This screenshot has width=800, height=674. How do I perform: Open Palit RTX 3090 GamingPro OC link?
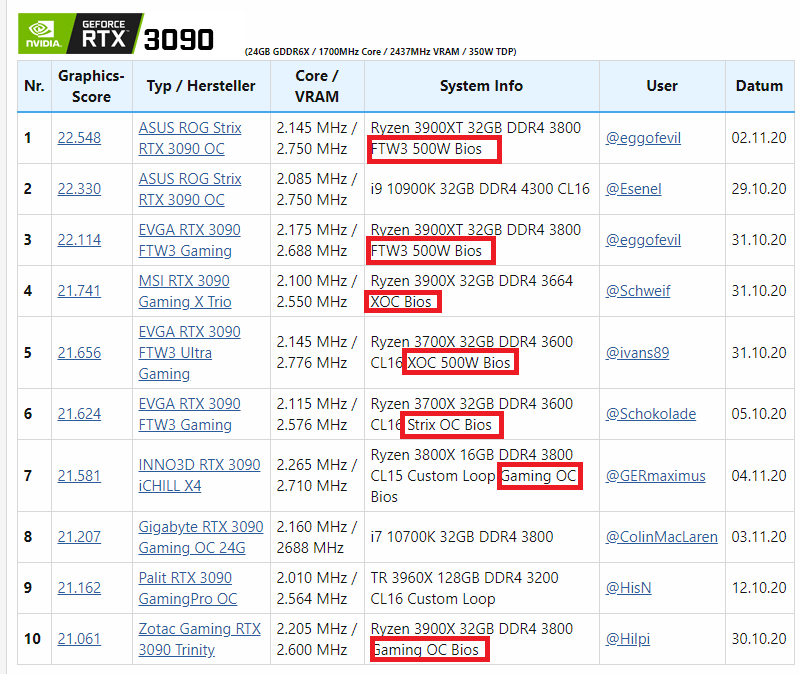click(x=188, y=588)
